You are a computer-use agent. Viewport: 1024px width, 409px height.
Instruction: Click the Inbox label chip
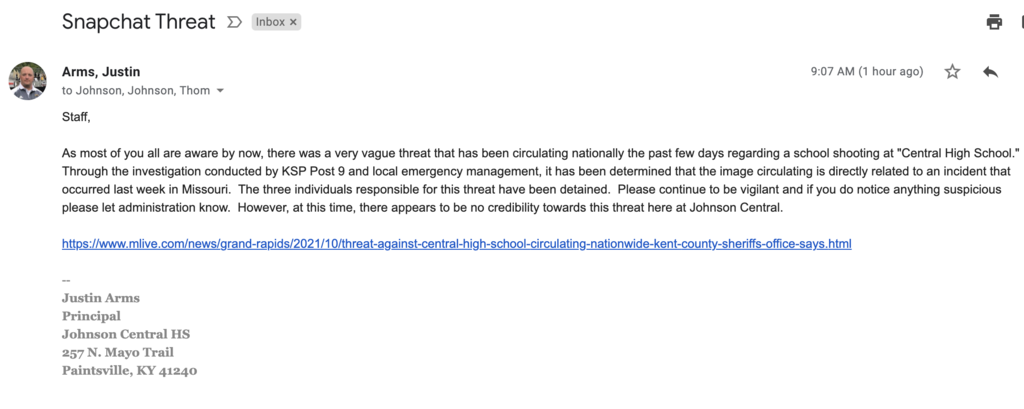[x=270, y=22]
